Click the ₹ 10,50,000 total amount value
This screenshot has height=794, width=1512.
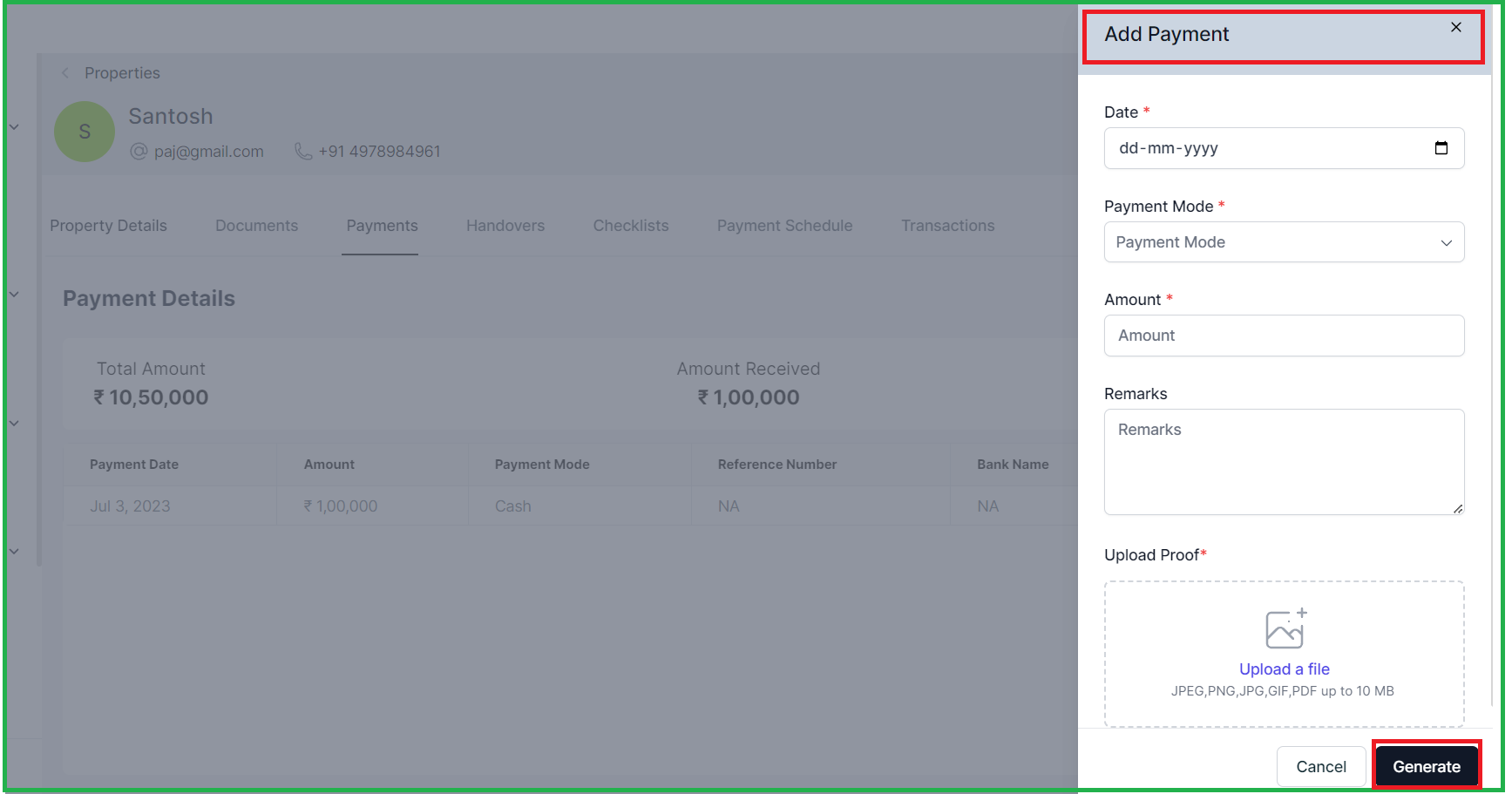pyautogui.click(x=151, y=397)
